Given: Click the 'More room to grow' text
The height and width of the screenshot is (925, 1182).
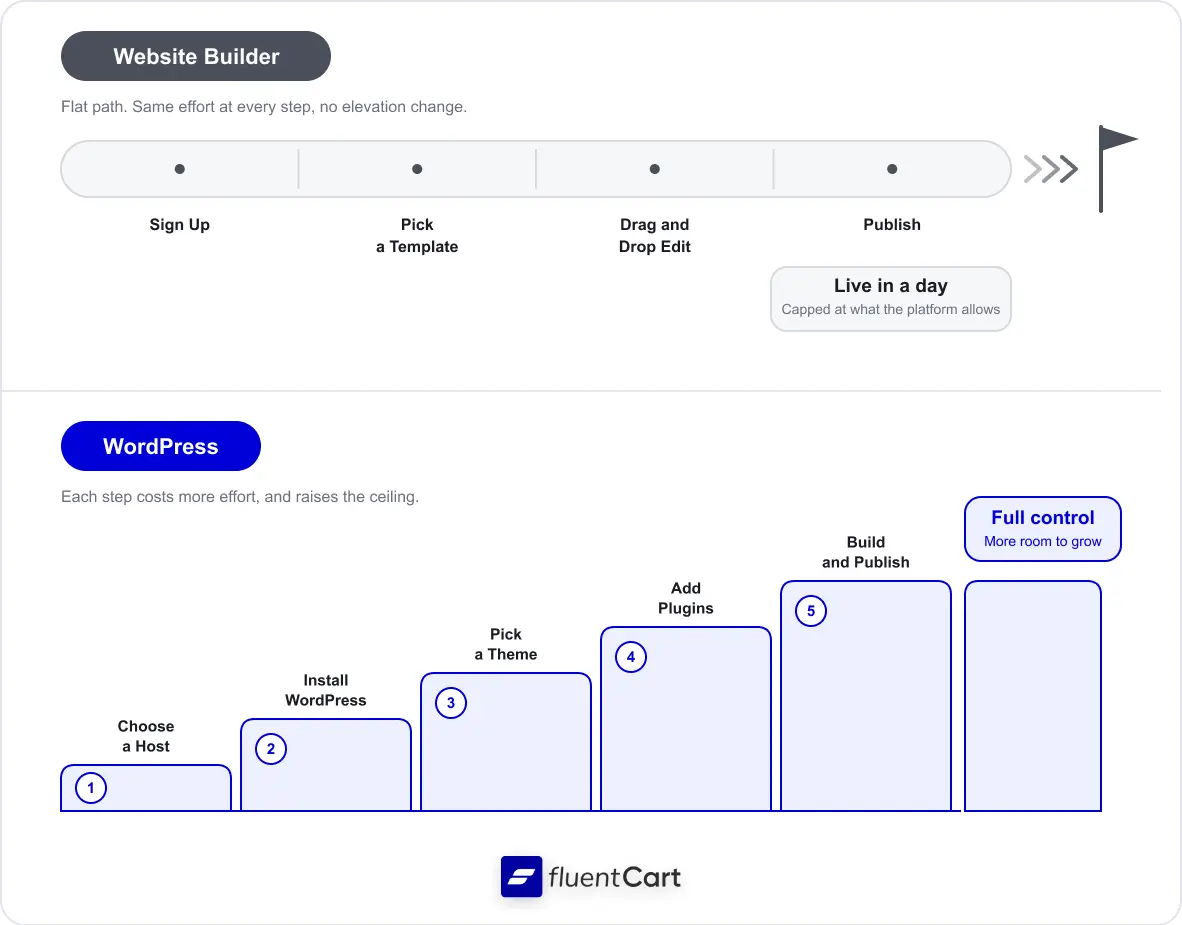Looking at the screenshot, I should tap(1043, 541).
